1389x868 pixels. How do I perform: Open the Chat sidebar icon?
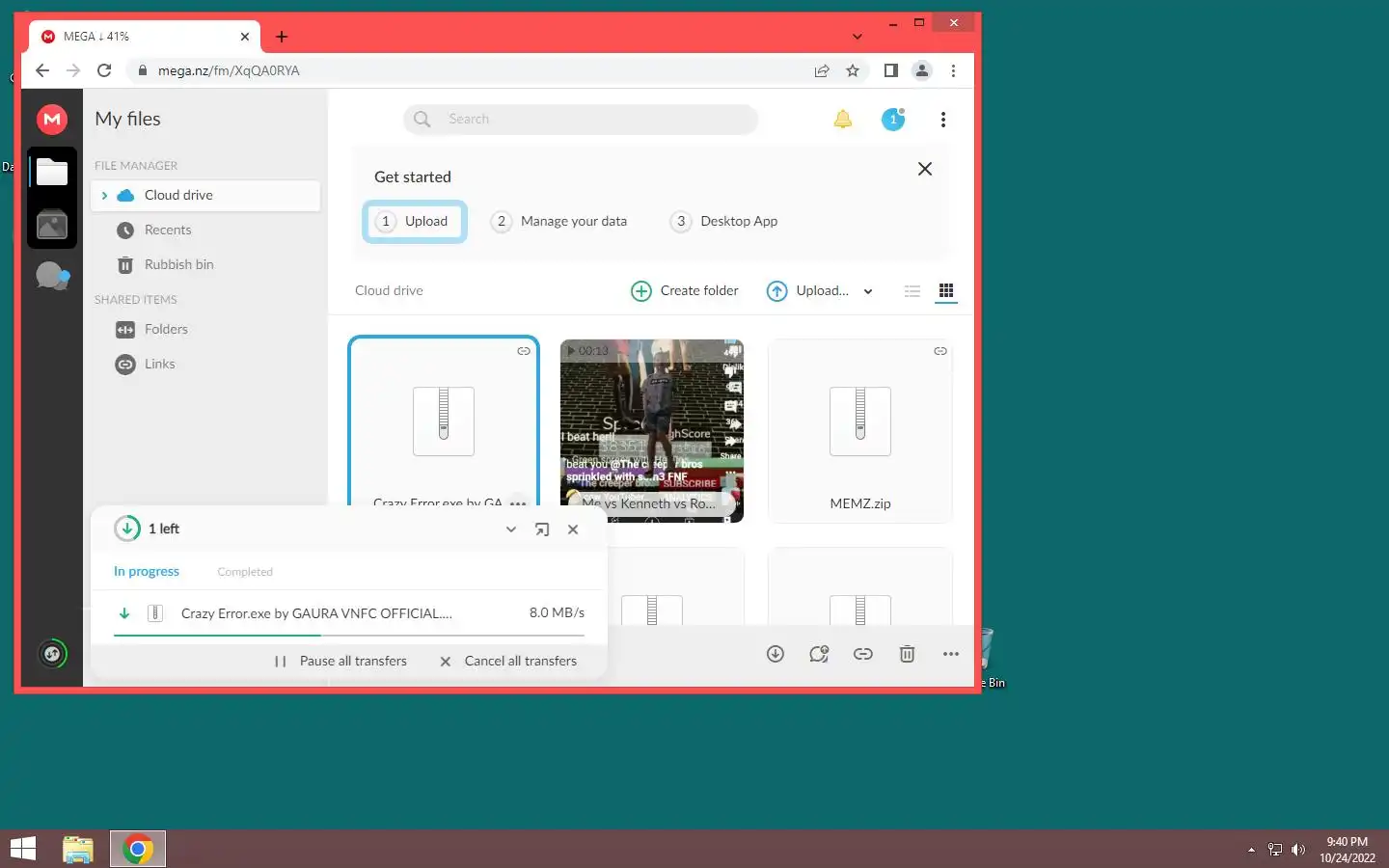point(52,276)
